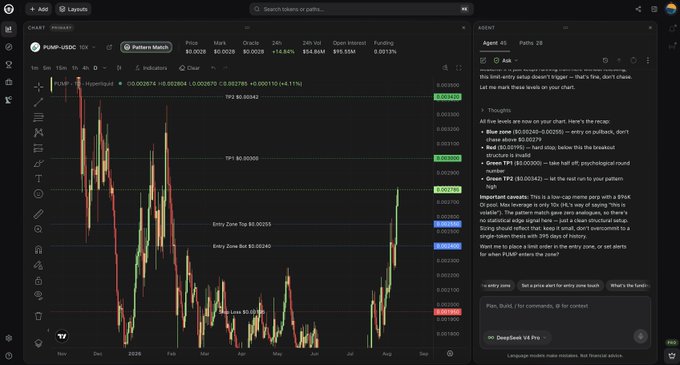The width and height of the screenshot is (680, 365).
Task: Open the compass explore page in sidebar
Action: pyautogui.click(x=9, y=47)
